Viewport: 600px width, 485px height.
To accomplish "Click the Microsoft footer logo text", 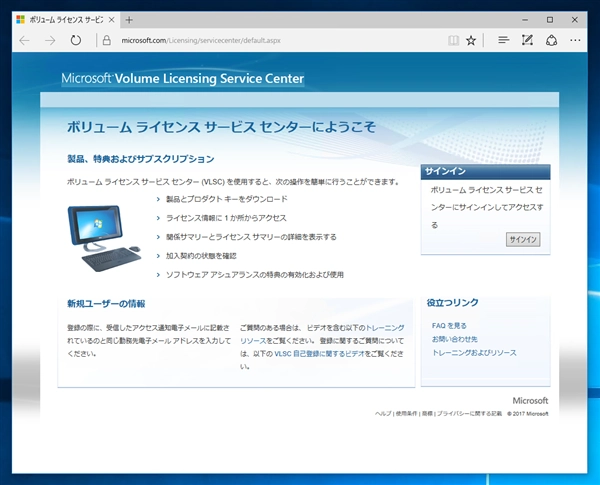I will (530, 401).
